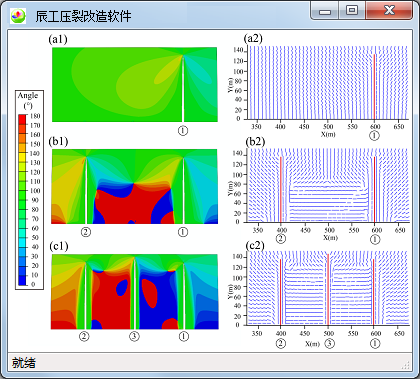Click the window resize grip in status bar
Image resolution: width=420 pixels, height=380 pixels.
[x=406, y=365]
